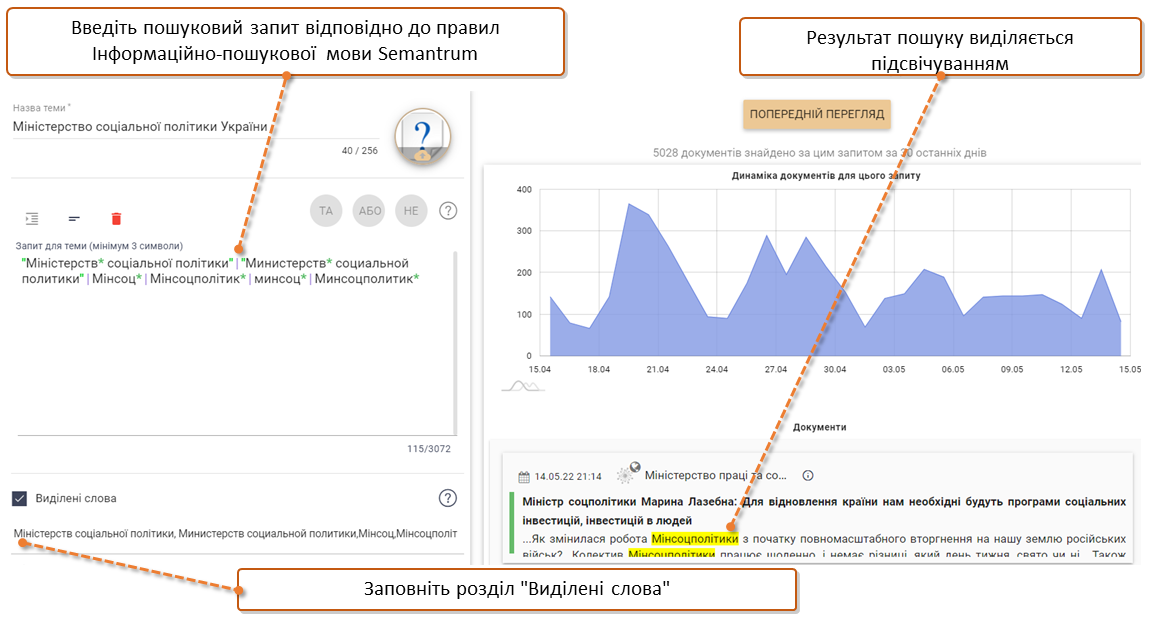Open the large question-mark help guide
1155x619 pixels.
coord(422,137)
